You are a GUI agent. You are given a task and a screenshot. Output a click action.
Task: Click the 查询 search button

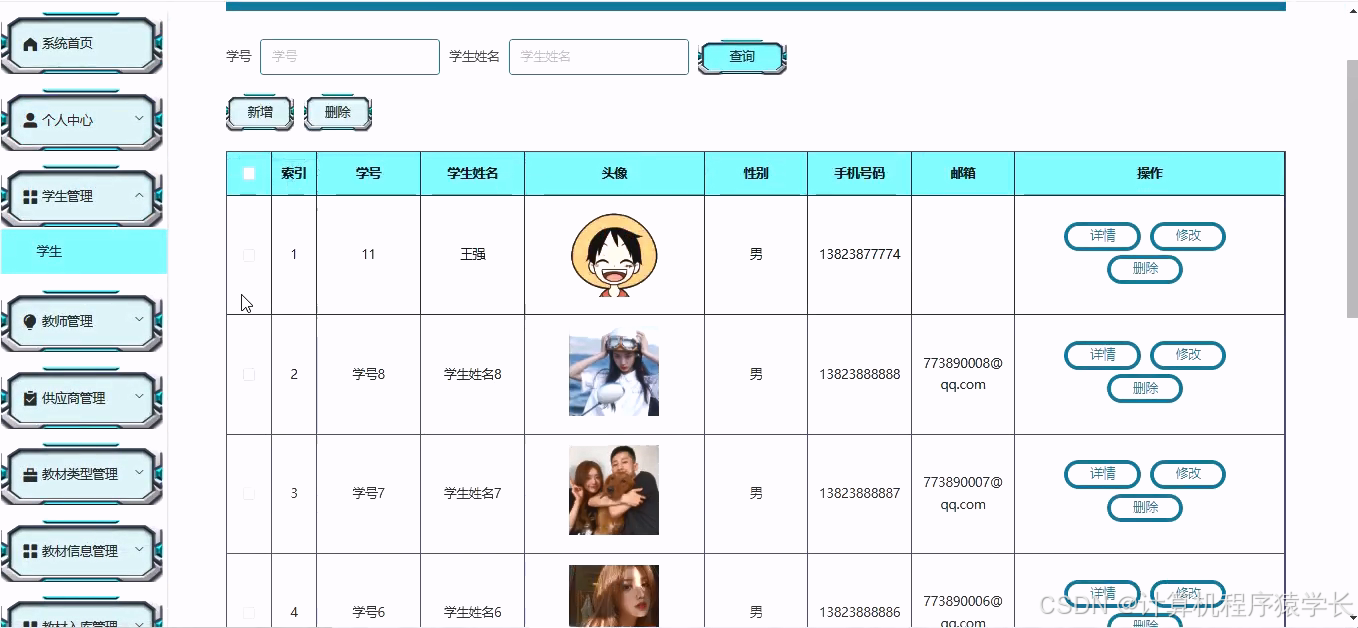coord(742,57)
